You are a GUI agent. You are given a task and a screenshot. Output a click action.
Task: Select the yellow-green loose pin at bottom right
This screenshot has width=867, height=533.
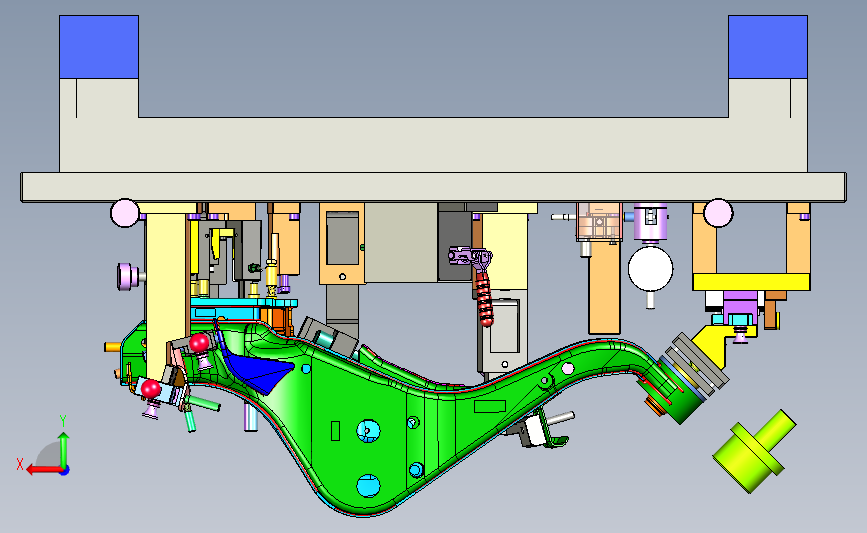tap(754, 451)
